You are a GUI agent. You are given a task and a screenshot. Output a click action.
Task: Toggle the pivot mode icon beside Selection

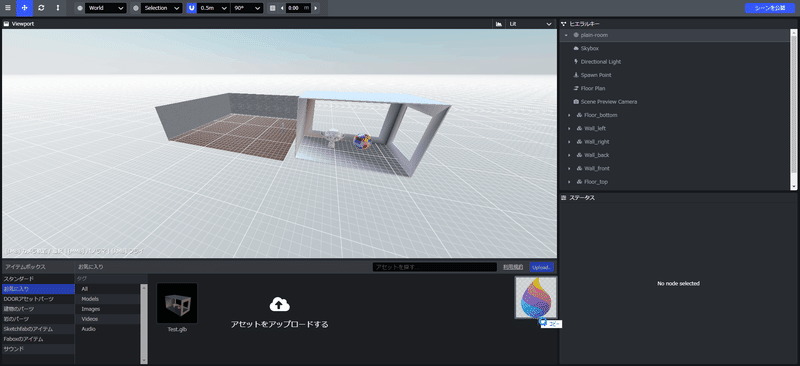pos(136,8)
